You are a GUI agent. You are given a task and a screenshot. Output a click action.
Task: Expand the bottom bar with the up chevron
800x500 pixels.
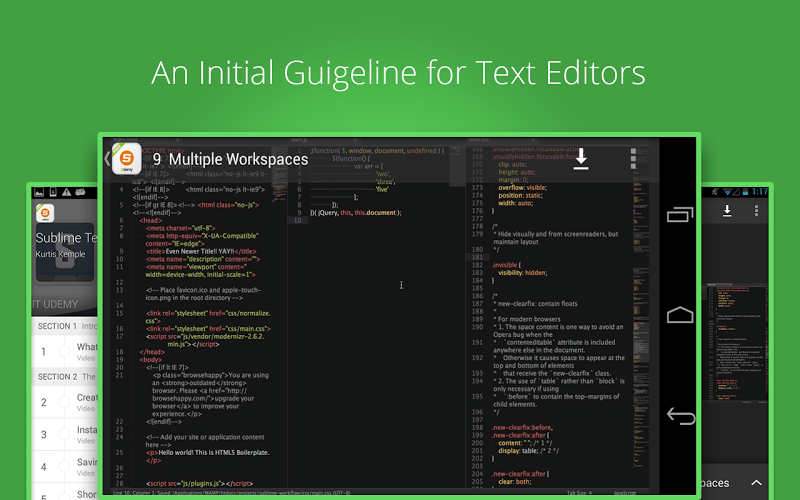756,482
